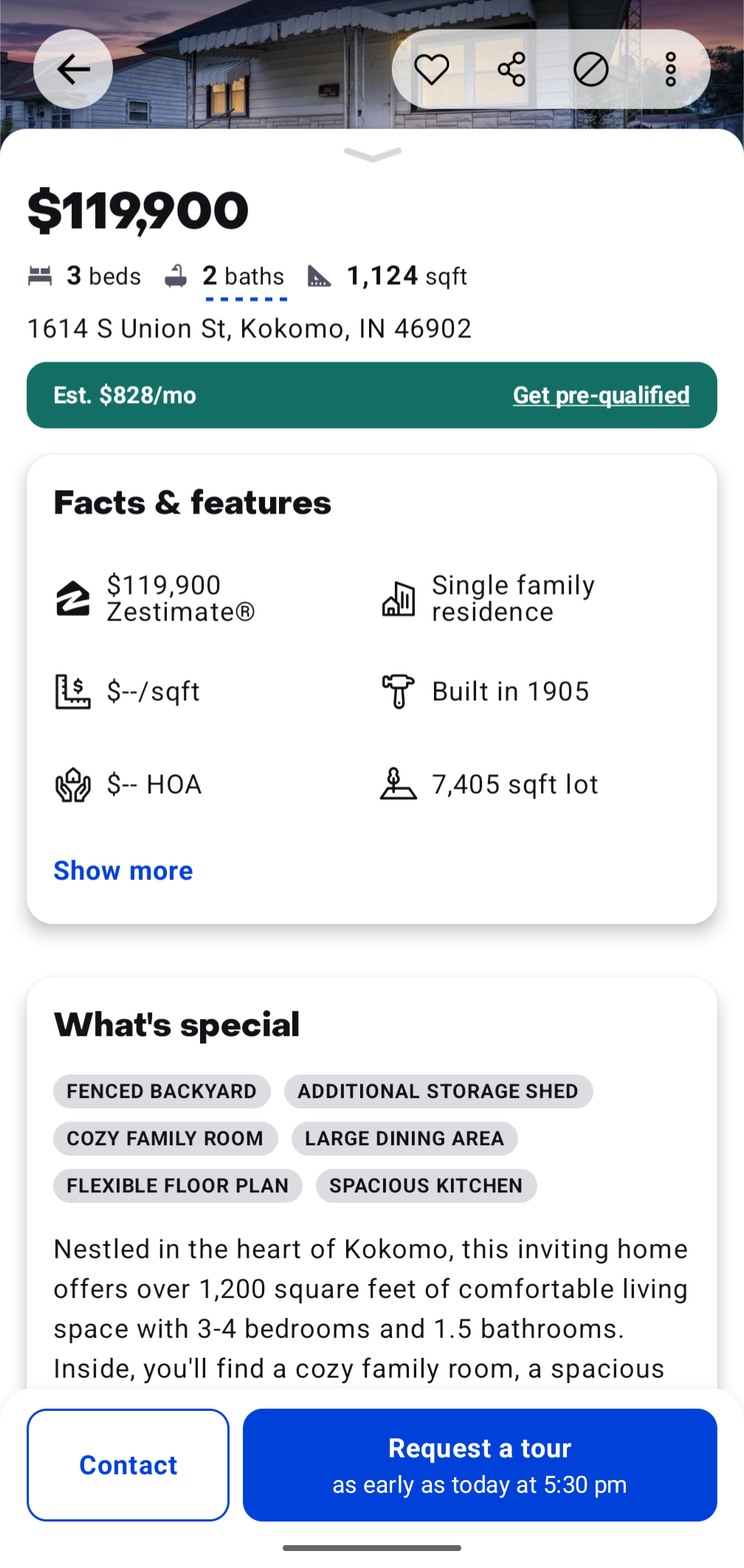Tap the Built in 1905 hammer icon
This screenshot has height=1568, width=744.
[398, 691]
